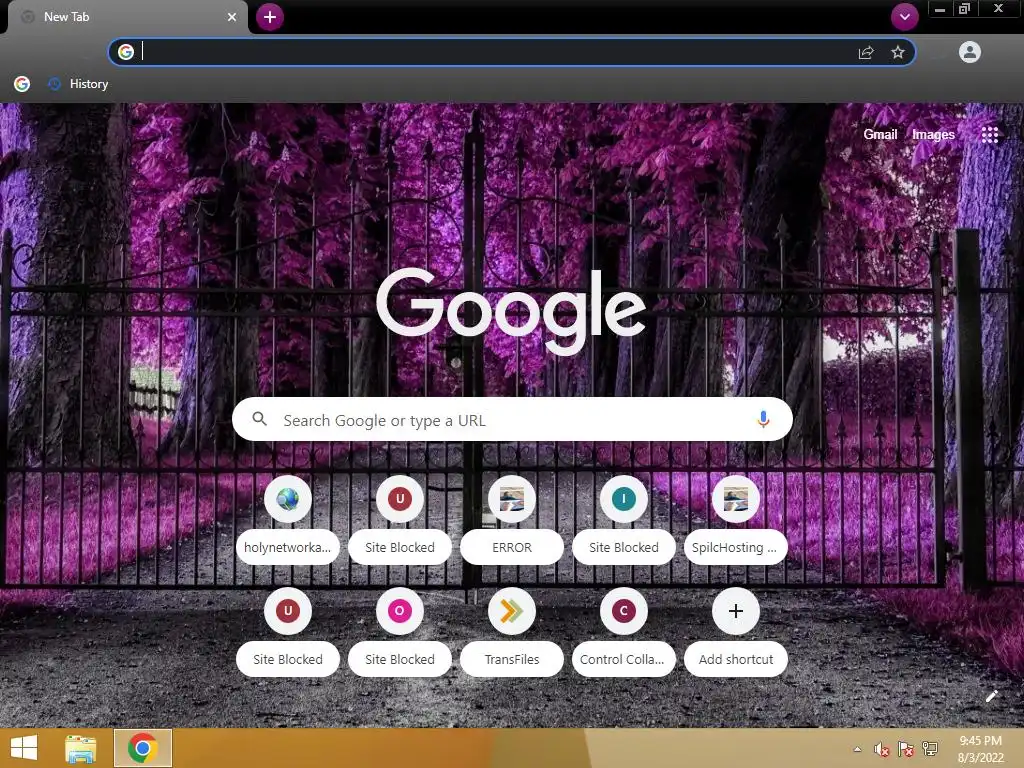
Task: Open File Explorer from the taskbar
Action: [81, 748]
